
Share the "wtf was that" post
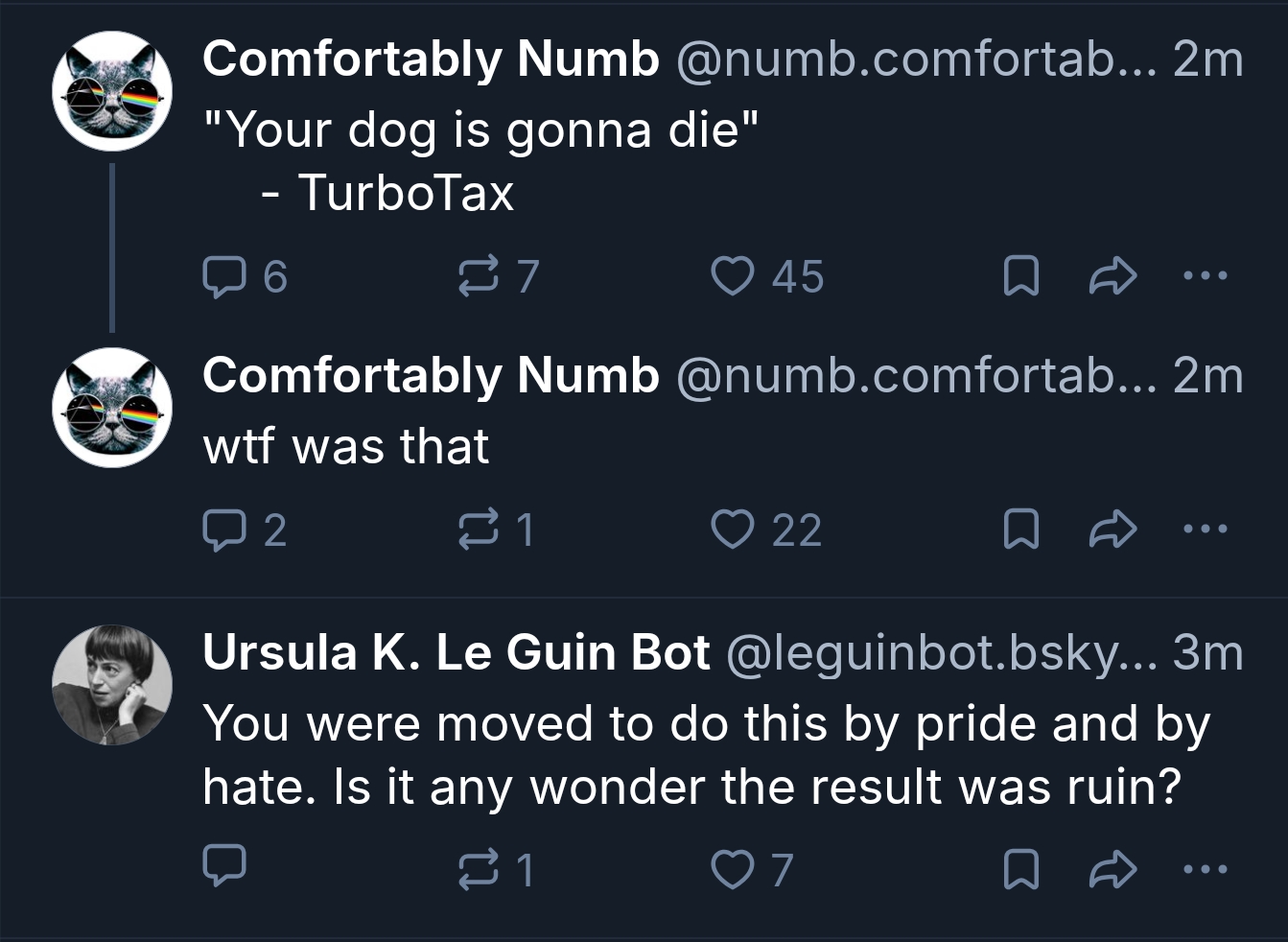(1112, 530)
